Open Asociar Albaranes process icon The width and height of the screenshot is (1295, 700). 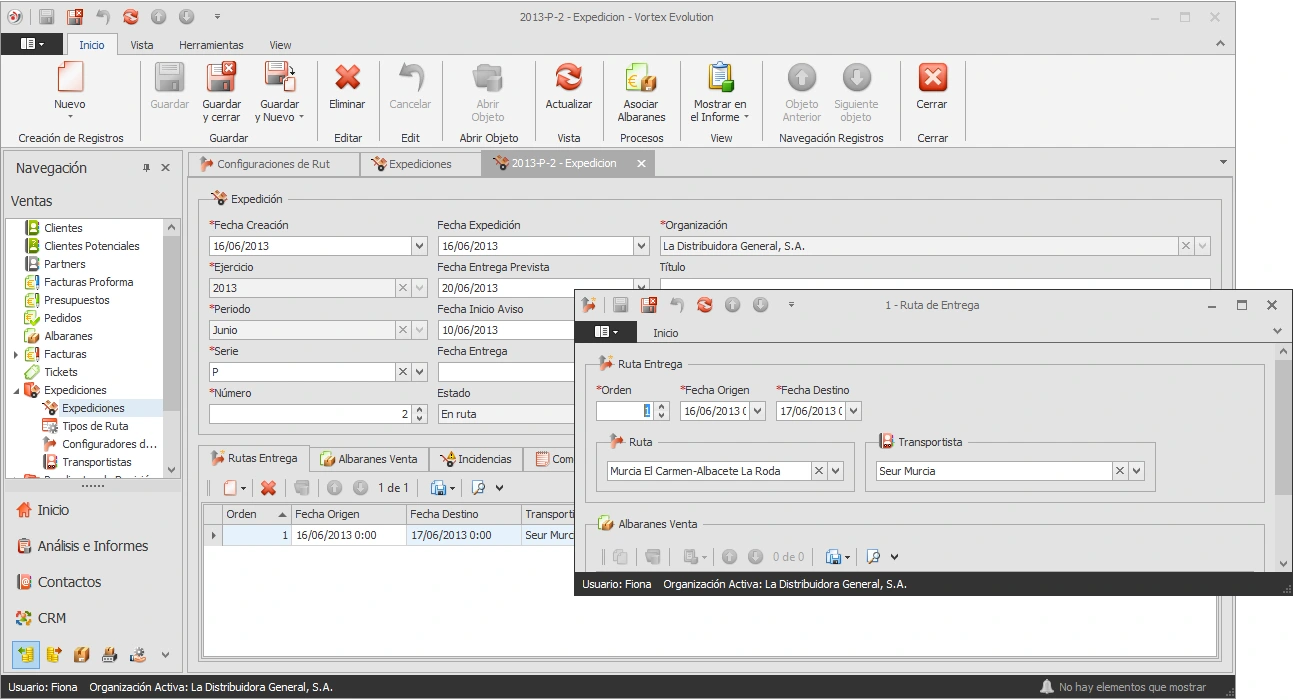tap(641, 78)
